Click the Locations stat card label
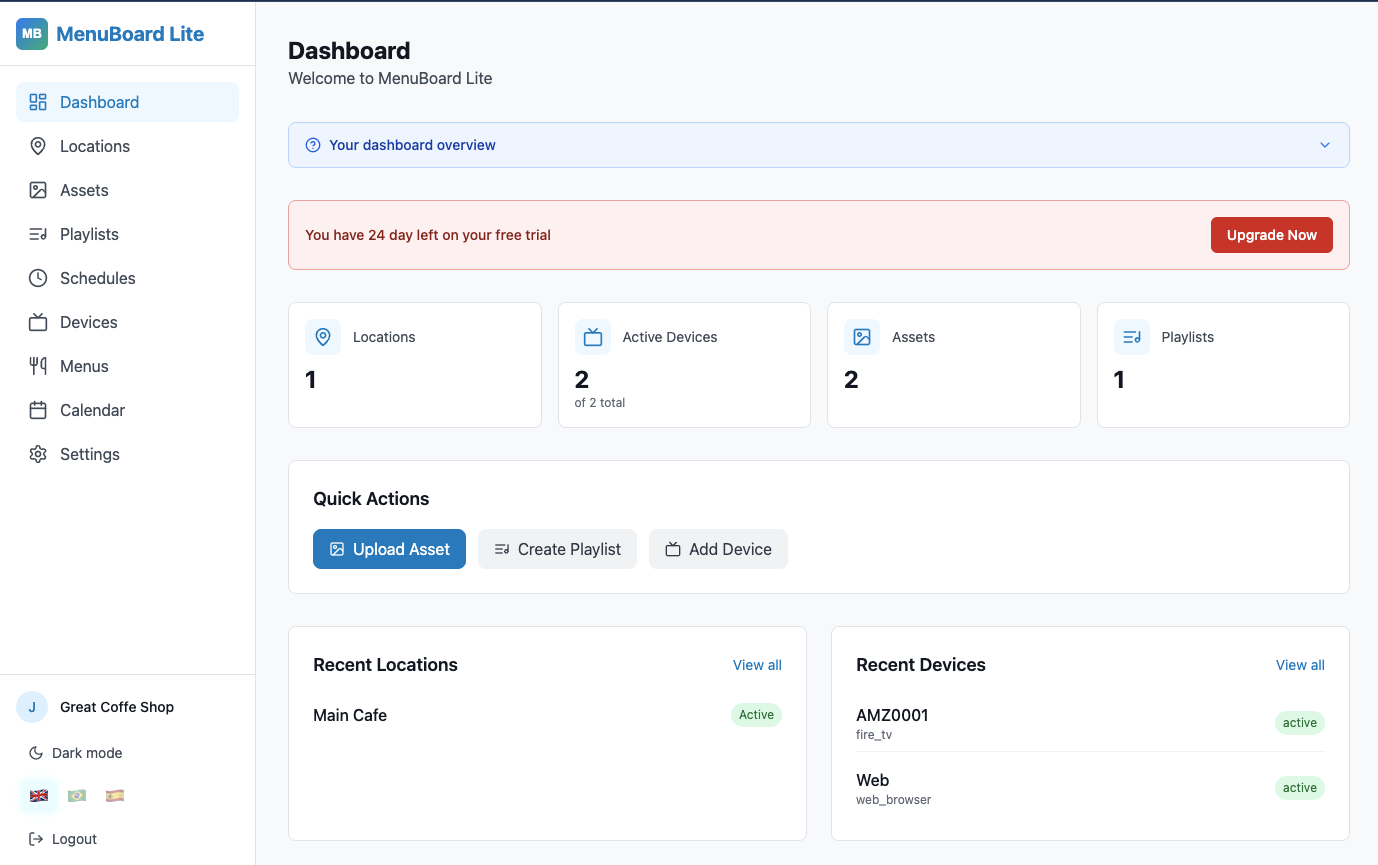Image resolution: width=1378 pixels, height=865 pixels. [384, 337]
